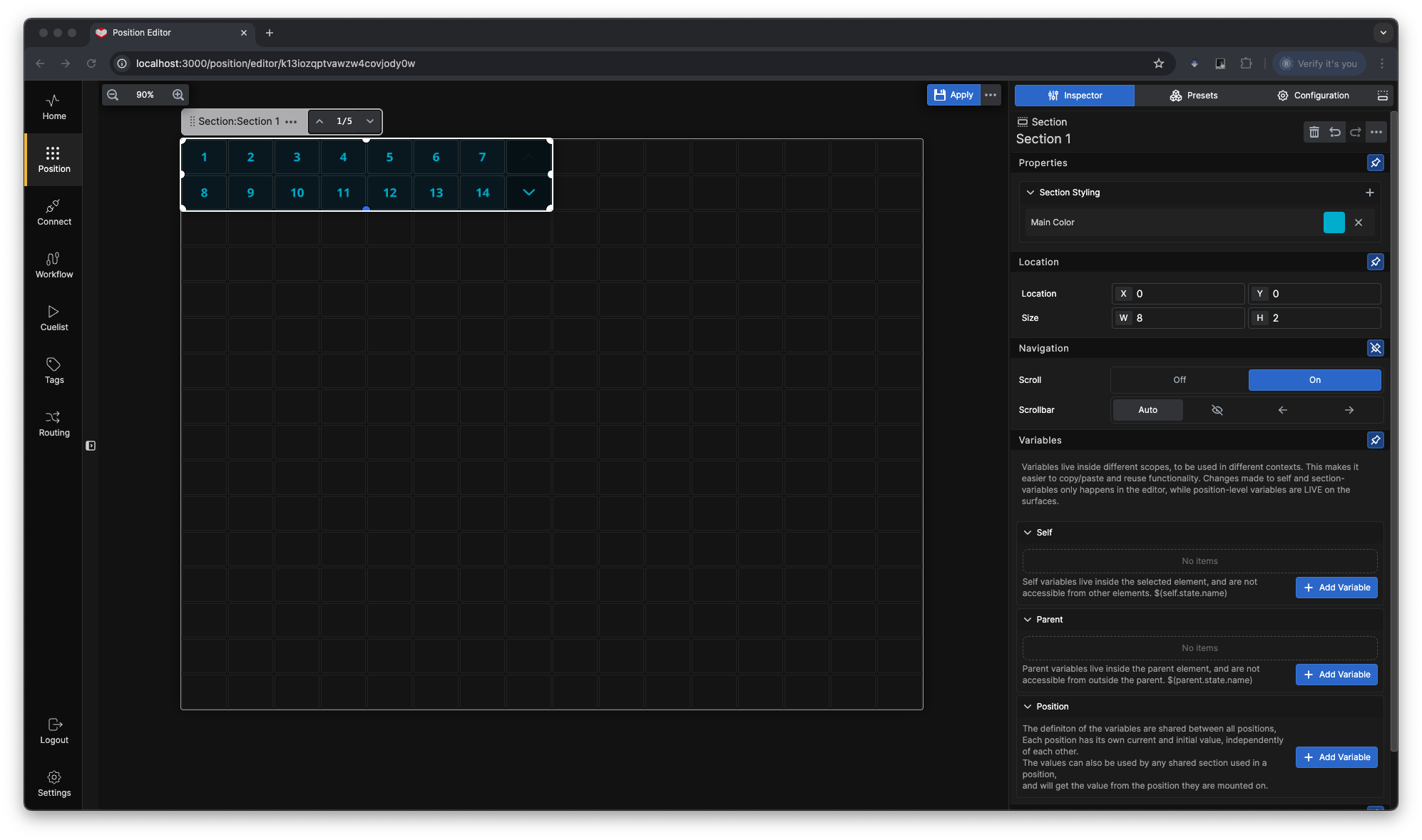Open more options next to Apply
This screenshot has height=840, width=1422.
point(991,95)
